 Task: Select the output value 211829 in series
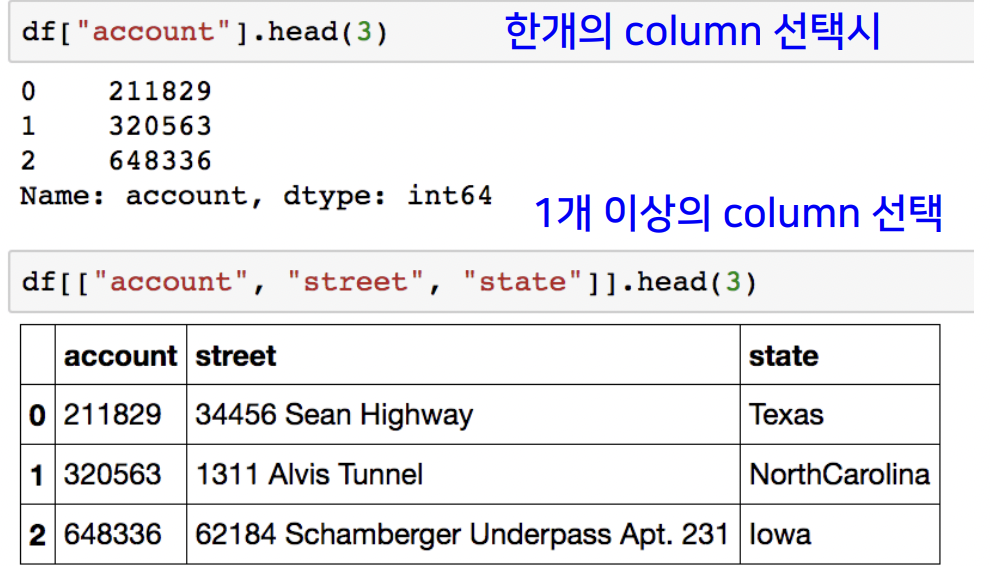pyautogui.click(x=160, y=92)
